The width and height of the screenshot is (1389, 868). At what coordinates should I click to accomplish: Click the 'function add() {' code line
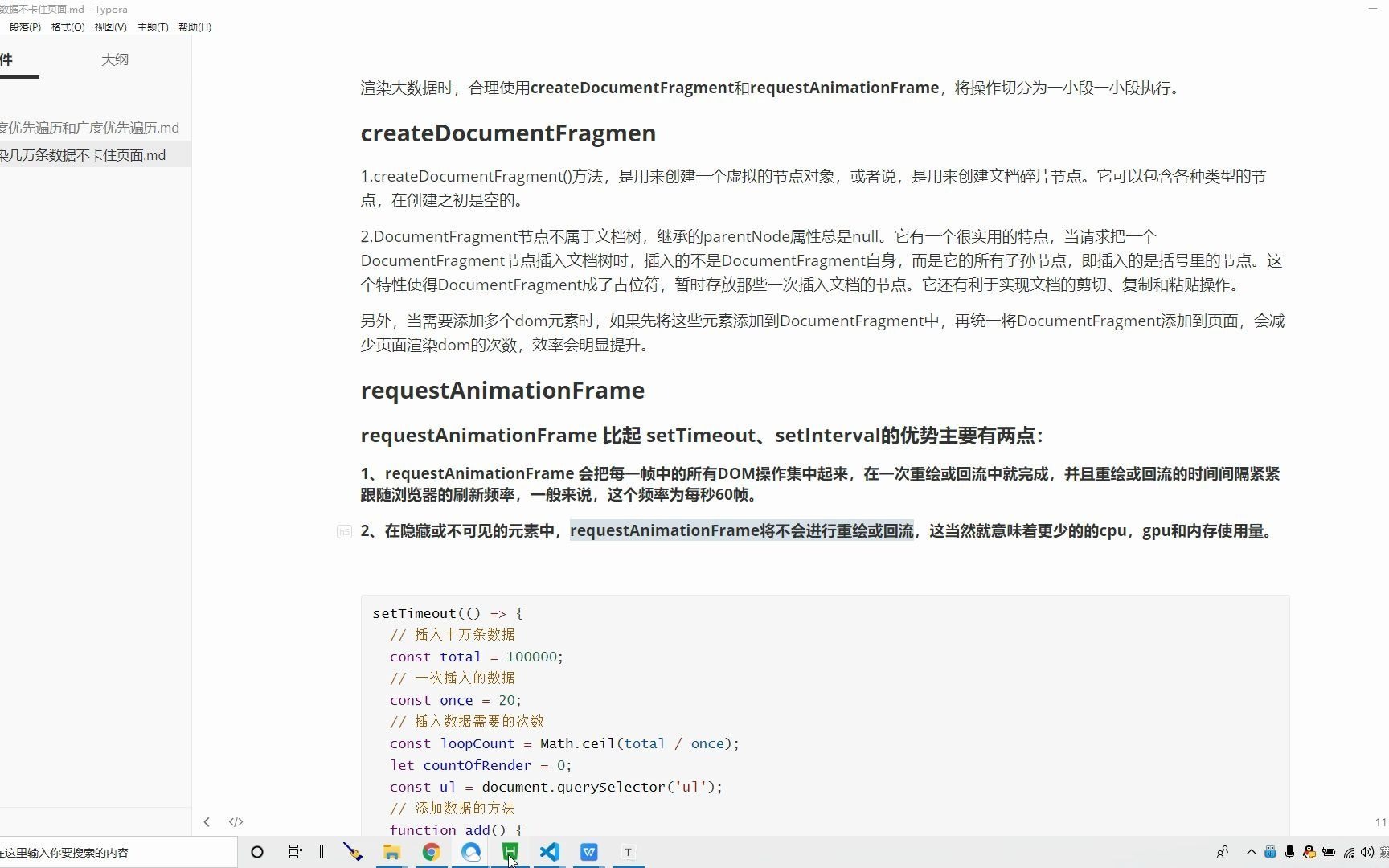pos(456,829)
